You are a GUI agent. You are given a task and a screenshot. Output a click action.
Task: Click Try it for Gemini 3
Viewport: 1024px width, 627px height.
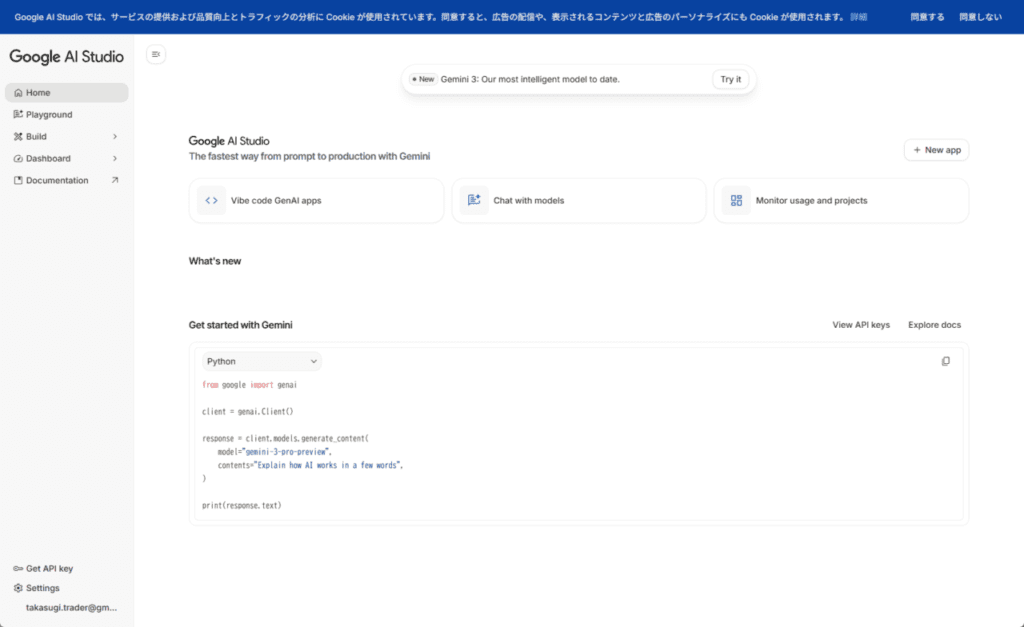[731, 79]
